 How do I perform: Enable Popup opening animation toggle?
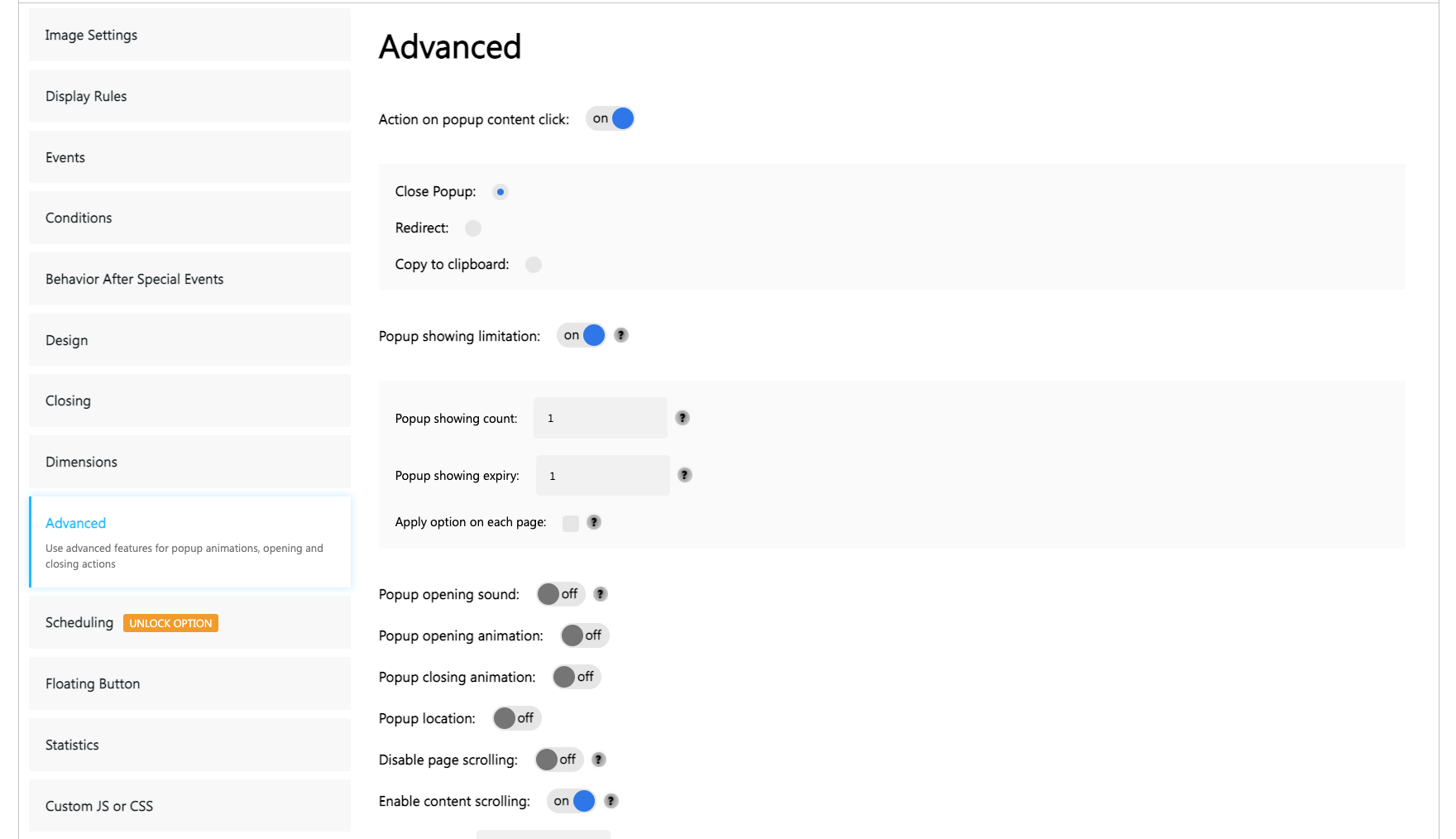click(x=585, y=635)
